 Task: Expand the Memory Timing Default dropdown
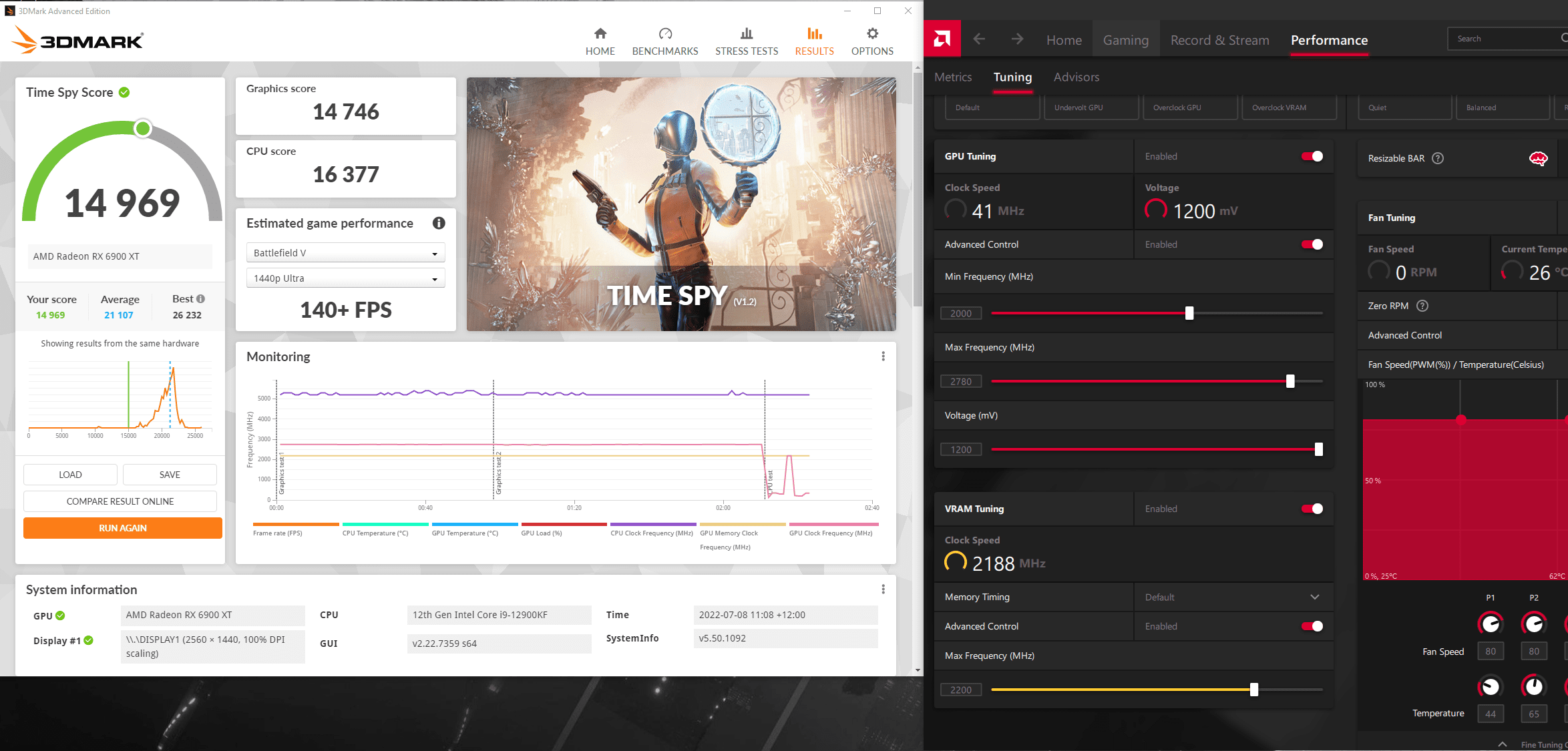pyautogui.click(x=1233, y=597)
